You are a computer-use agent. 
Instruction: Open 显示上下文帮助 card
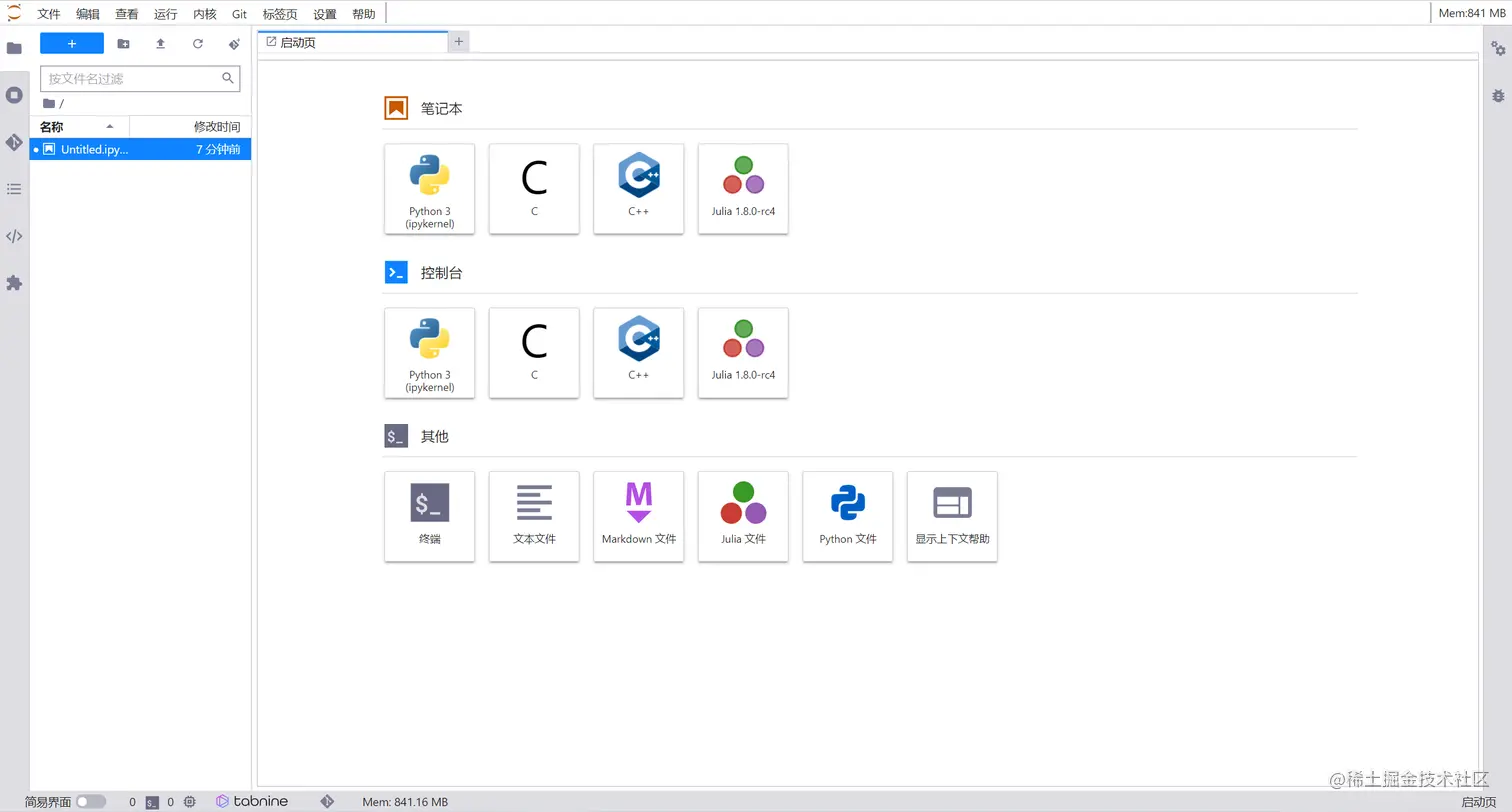[952, 517]
